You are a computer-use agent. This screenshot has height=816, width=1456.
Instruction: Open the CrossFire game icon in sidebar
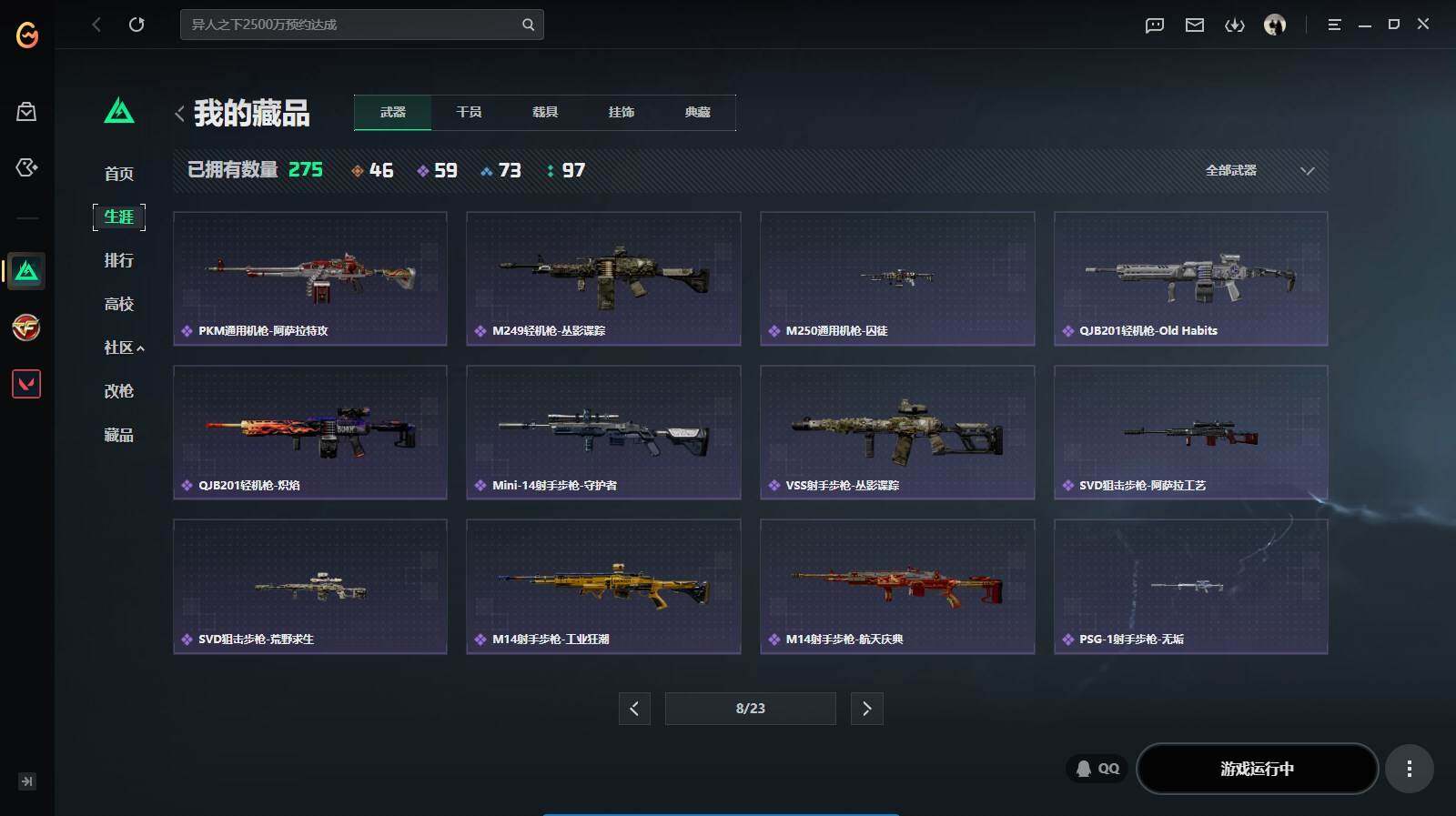click(26, 327)
